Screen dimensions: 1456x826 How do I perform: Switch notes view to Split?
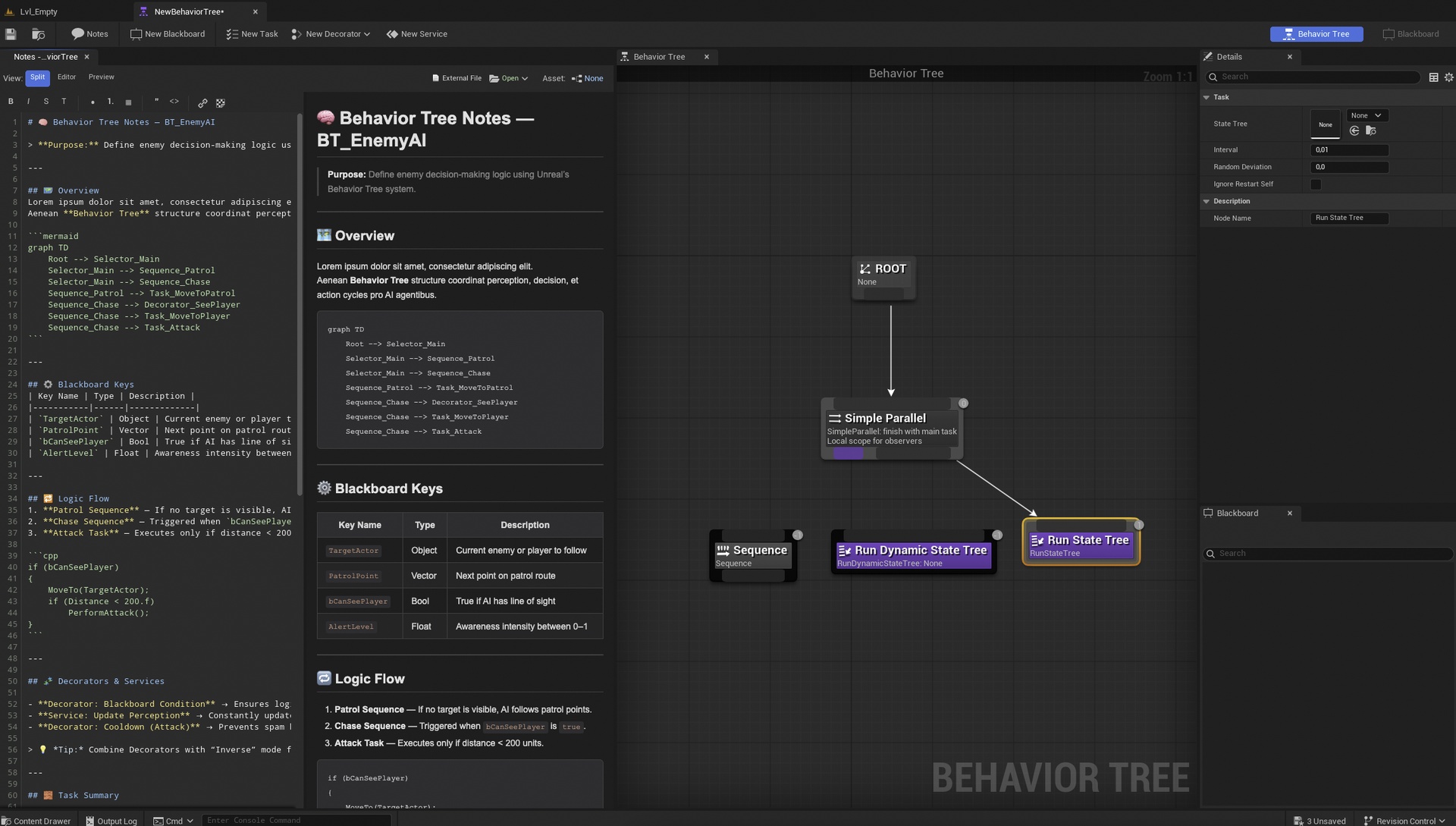tap(37, 77)
